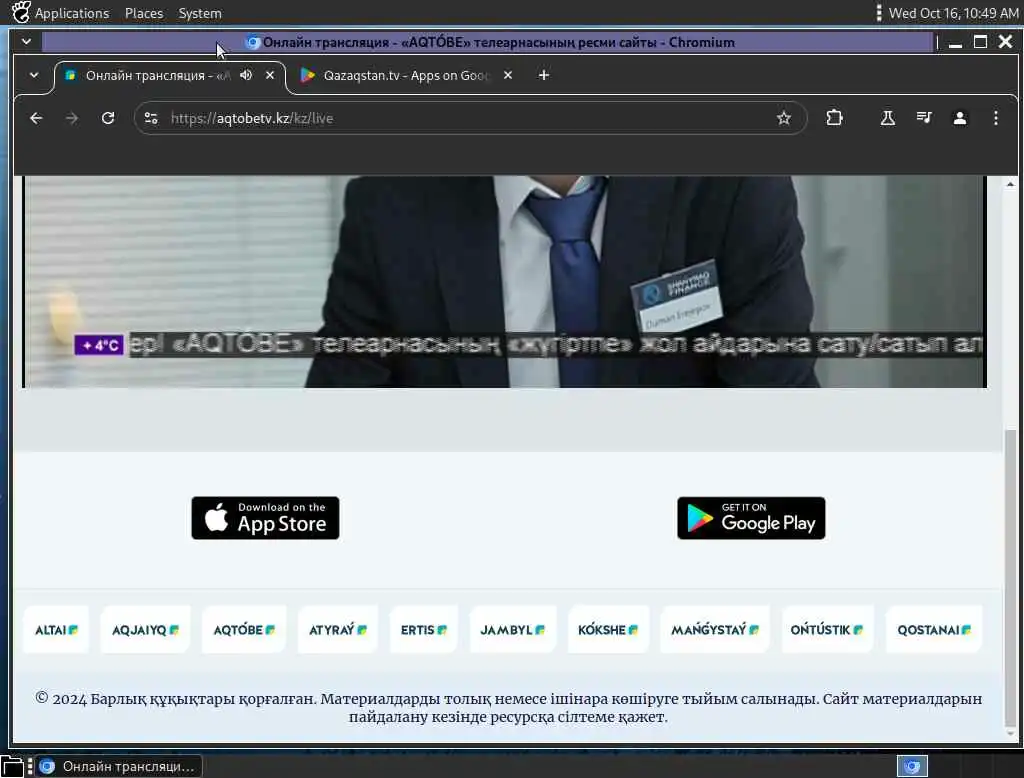Click the clock Wed Oct 16 in panel
Image resolution: width=1024 pixels, height=778 pixels.
tap(953, 13)
